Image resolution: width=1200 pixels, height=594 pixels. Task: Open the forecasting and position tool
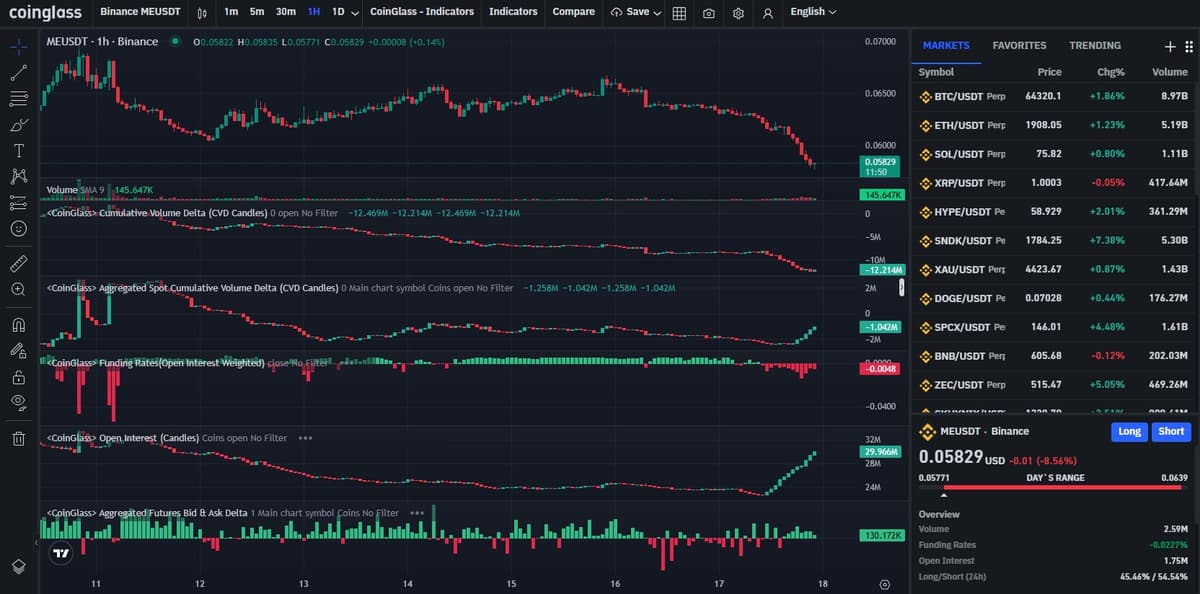(18, 203)
